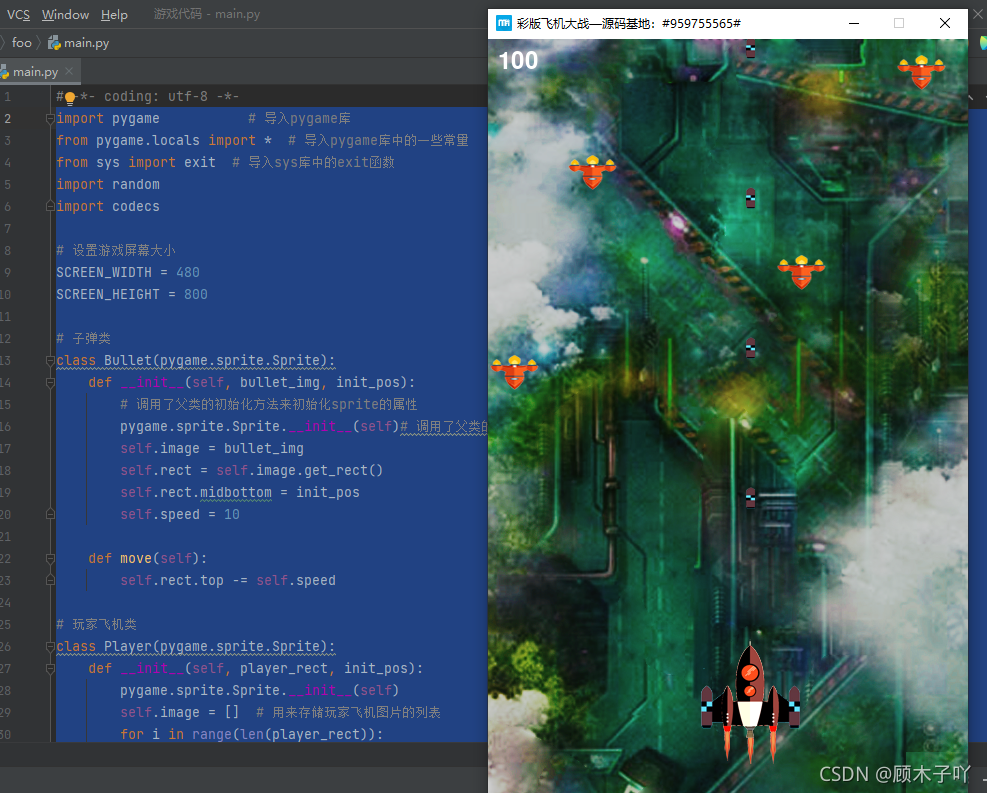
Task: Click the pygame window title bar icon
Action: [x=504, y=22]
